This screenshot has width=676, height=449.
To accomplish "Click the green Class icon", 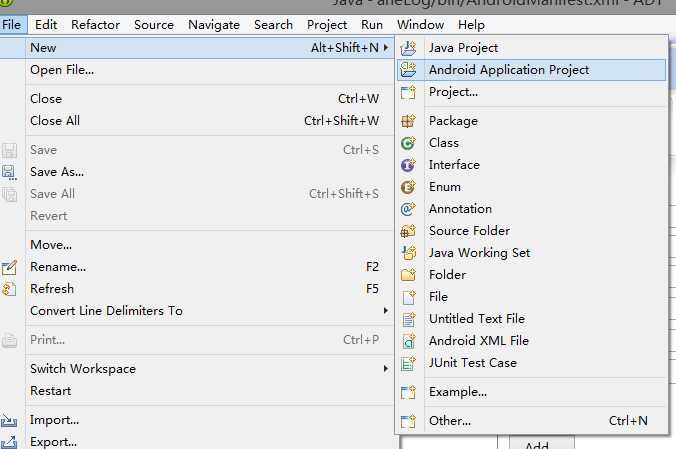I will pos(408,143).
